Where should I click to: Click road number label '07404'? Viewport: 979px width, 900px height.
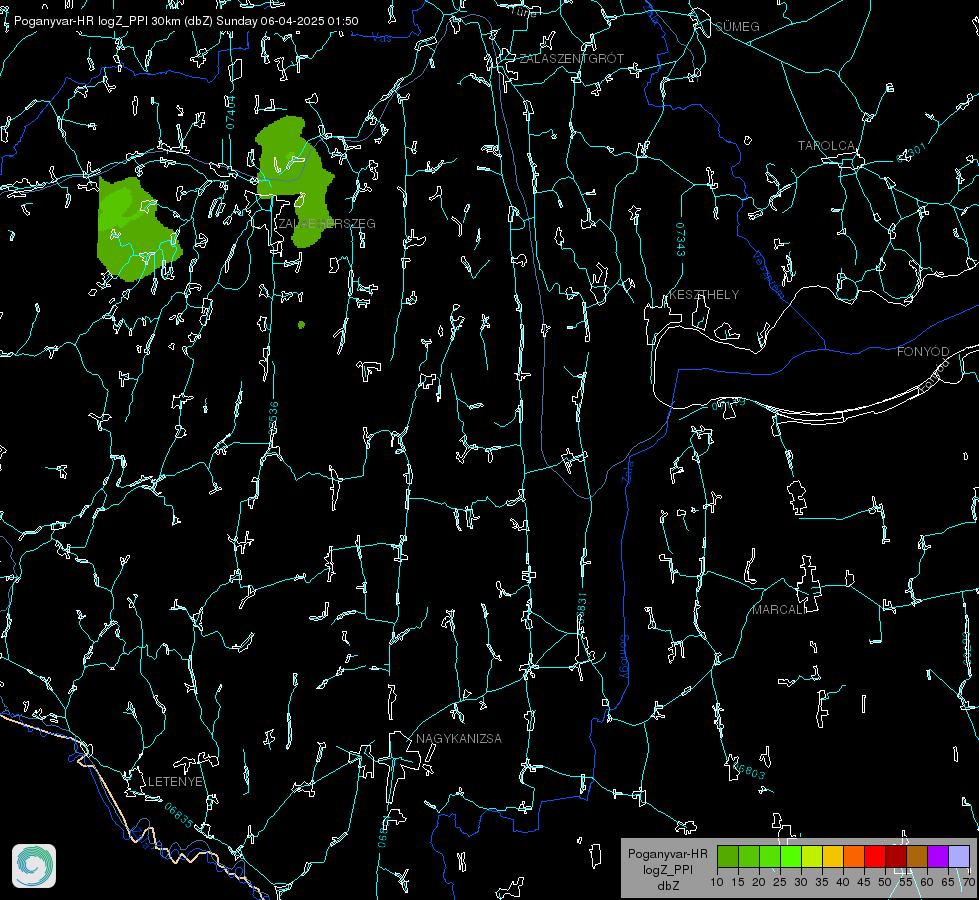pyautogui.click(x=230, y=112)
